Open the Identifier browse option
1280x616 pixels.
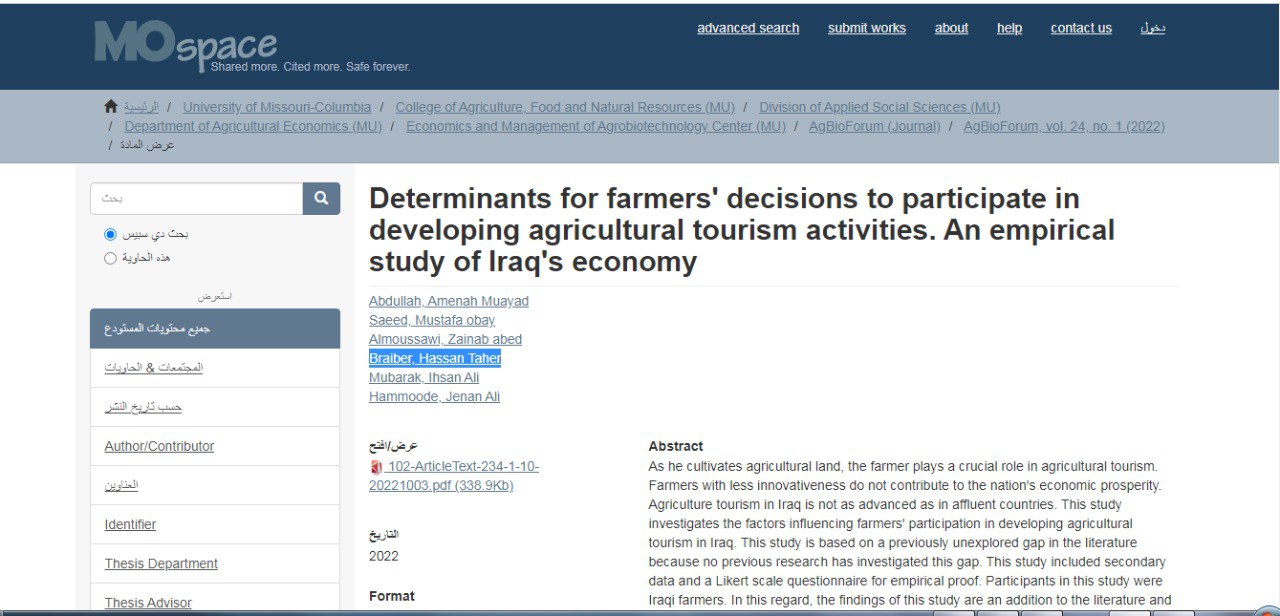(130, 524)
